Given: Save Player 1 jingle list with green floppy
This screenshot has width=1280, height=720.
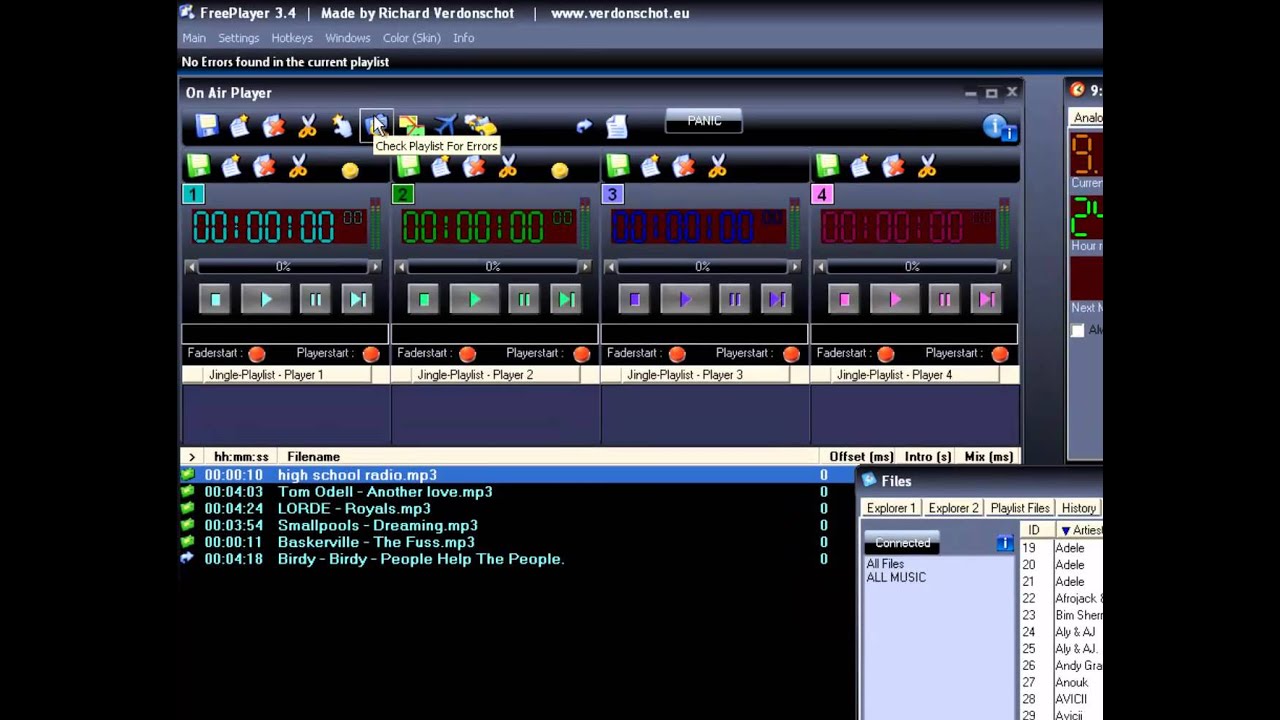Looking at the screenshot, I should (x=198, y=166).
